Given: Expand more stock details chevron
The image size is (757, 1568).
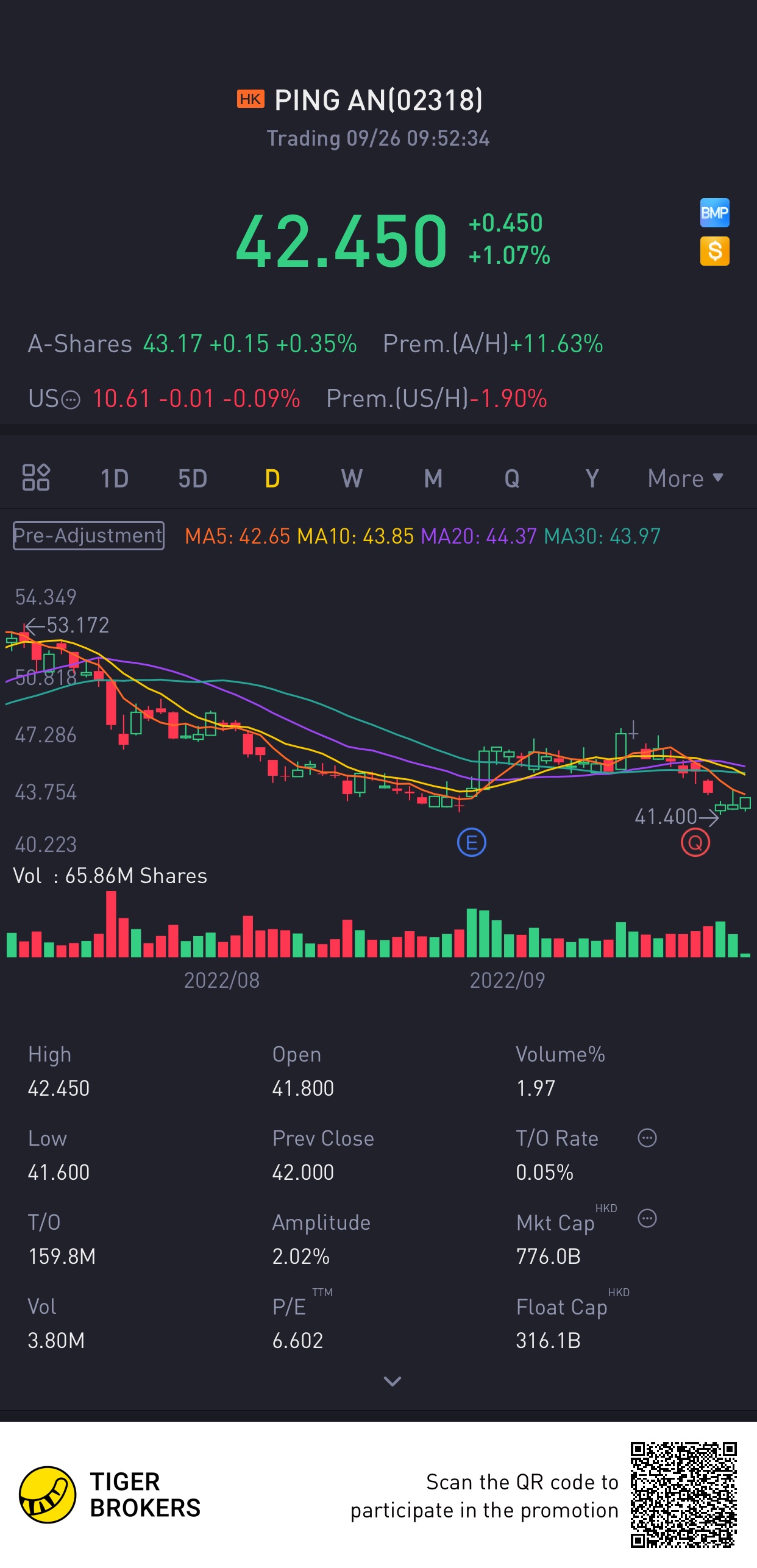Looking at the screenshot, I should (392, 1381).
